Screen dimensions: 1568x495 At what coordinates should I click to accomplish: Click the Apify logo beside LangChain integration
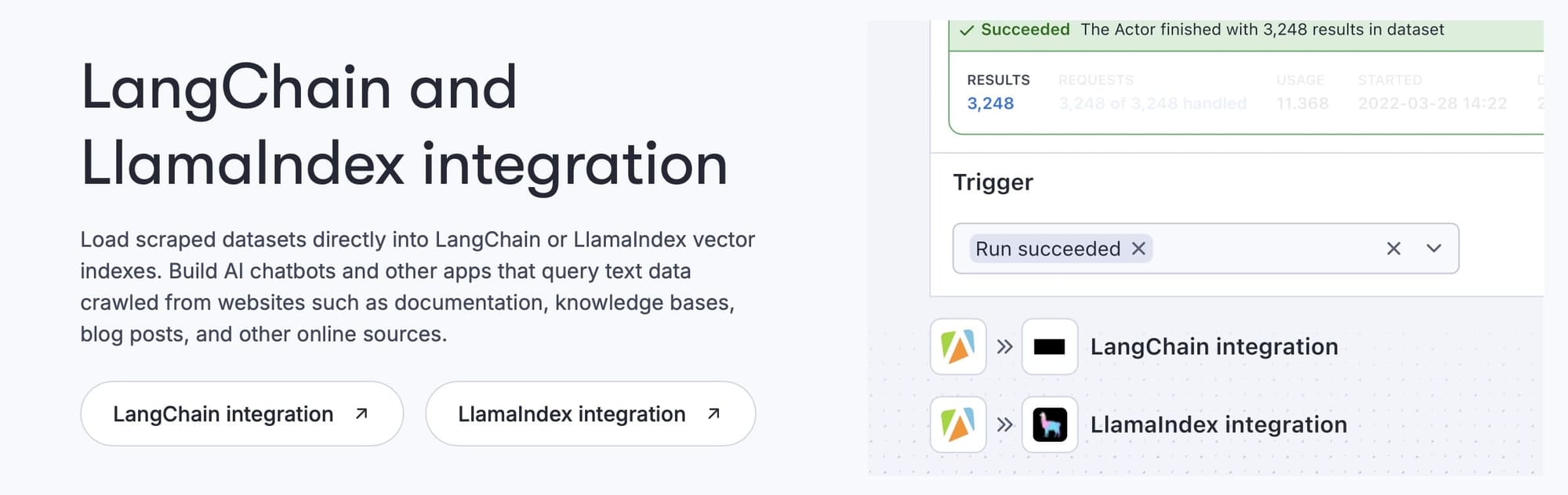958,347
